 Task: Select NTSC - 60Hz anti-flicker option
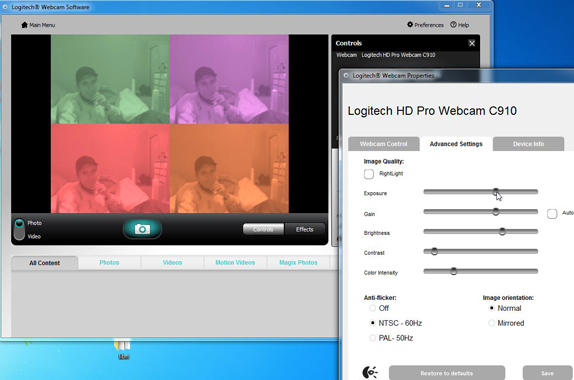point(373,323)
